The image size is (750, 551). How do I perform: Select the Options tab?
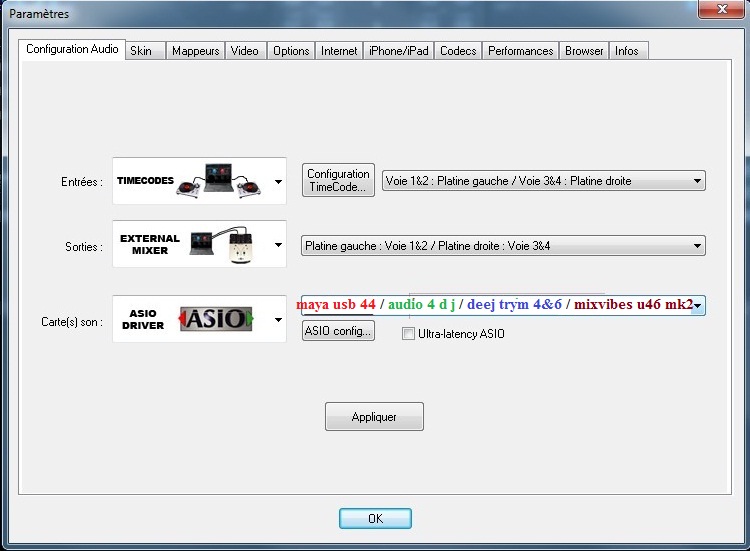[x=291, y=51]
